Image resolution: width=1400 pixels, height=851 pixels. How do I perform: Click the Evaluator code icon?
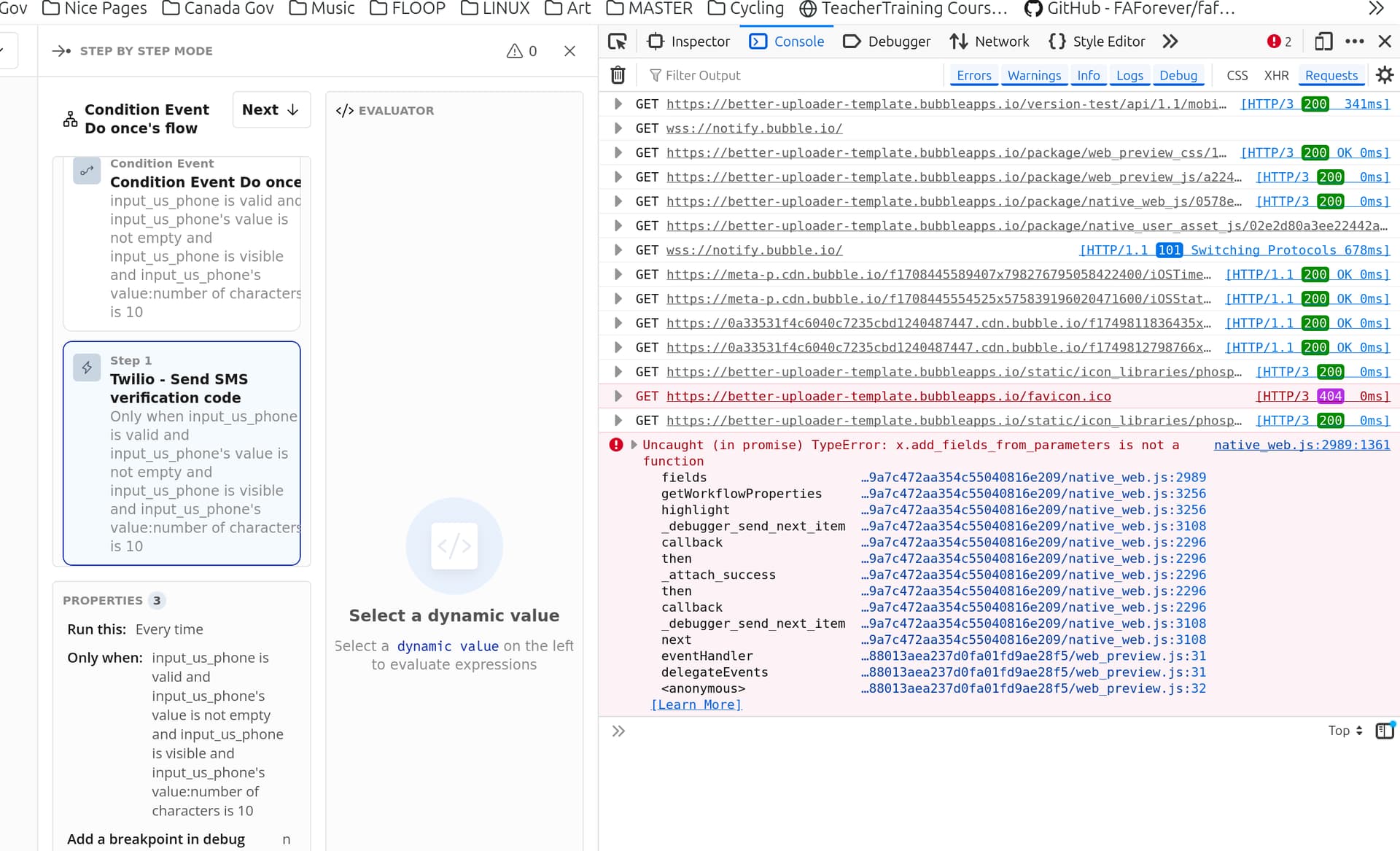[345, 111]
